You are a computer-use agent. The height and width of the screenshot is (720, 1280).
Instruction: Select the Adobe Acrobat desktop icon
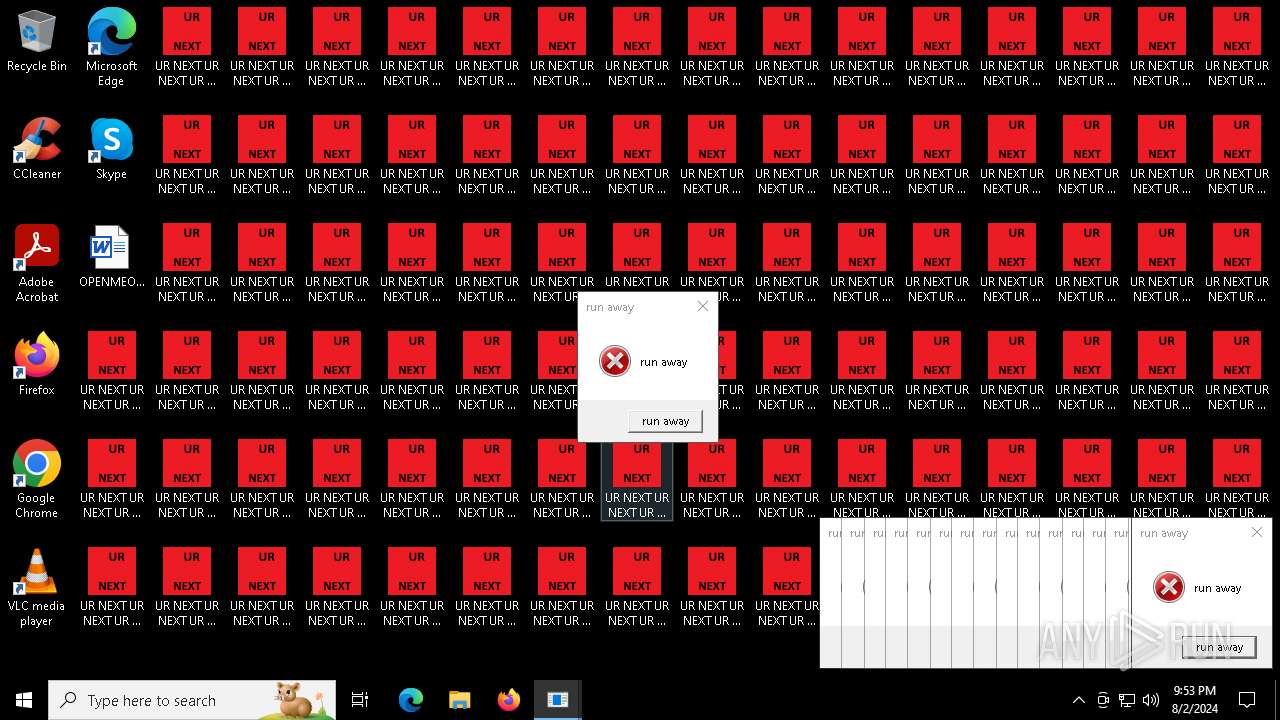point(36,263)
